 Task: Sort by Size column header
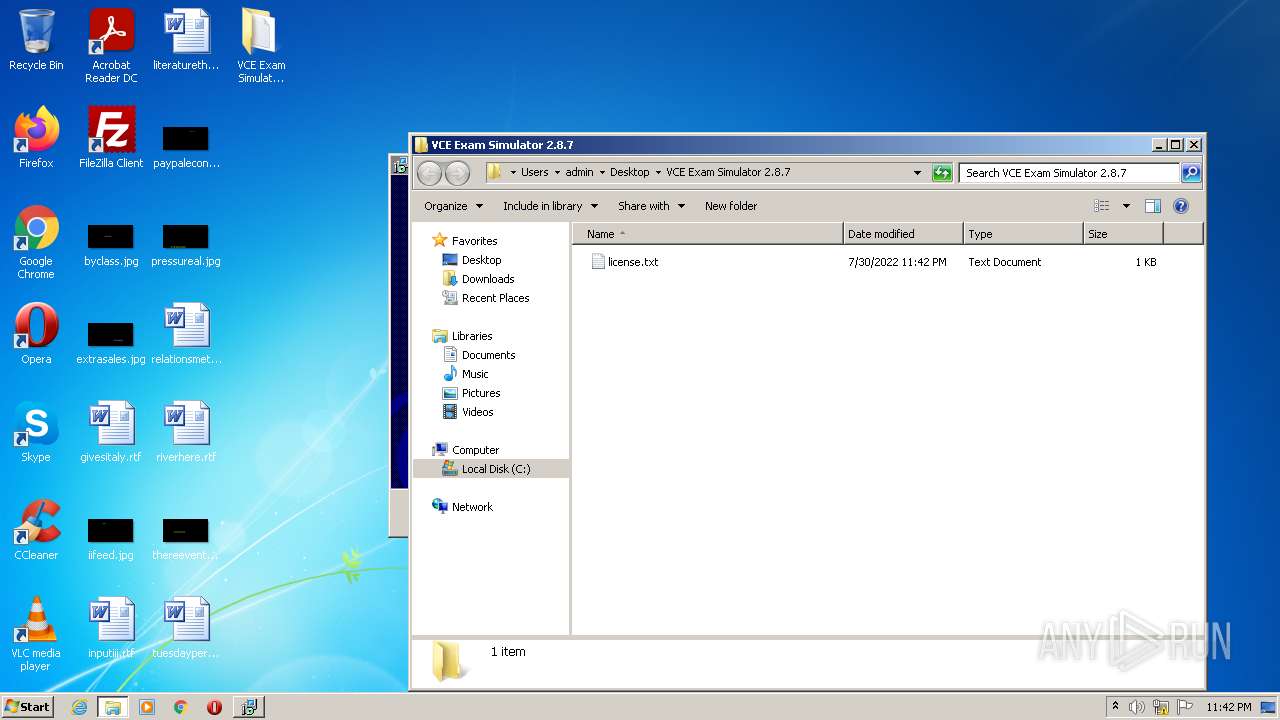tap(1123, 234)
